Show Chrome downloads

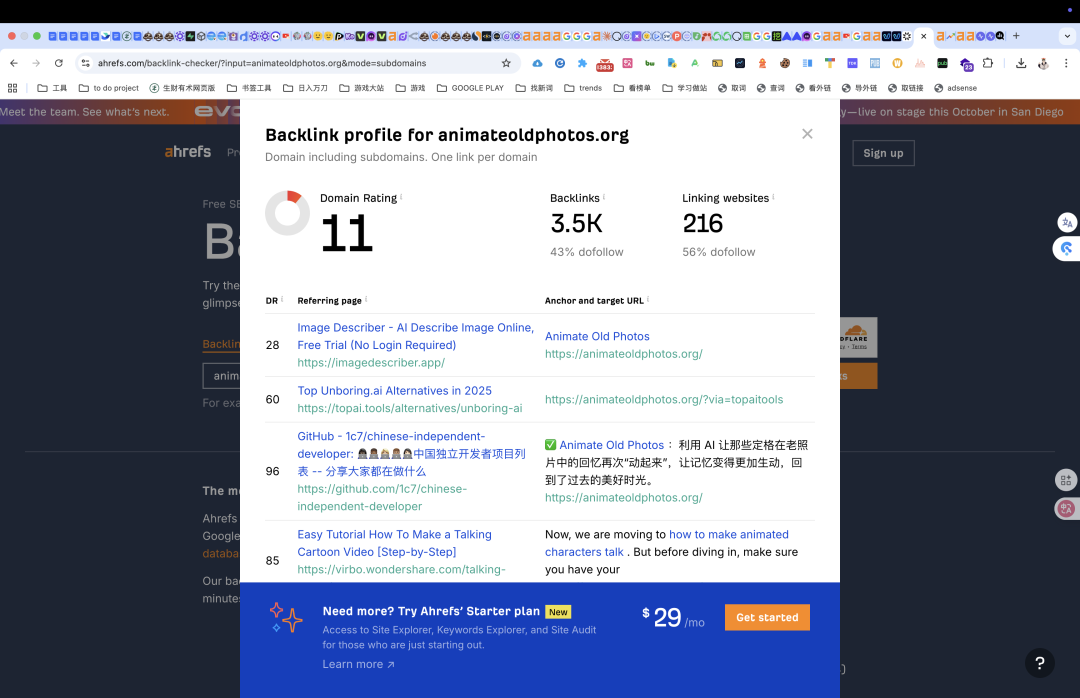coord(1021,63)
